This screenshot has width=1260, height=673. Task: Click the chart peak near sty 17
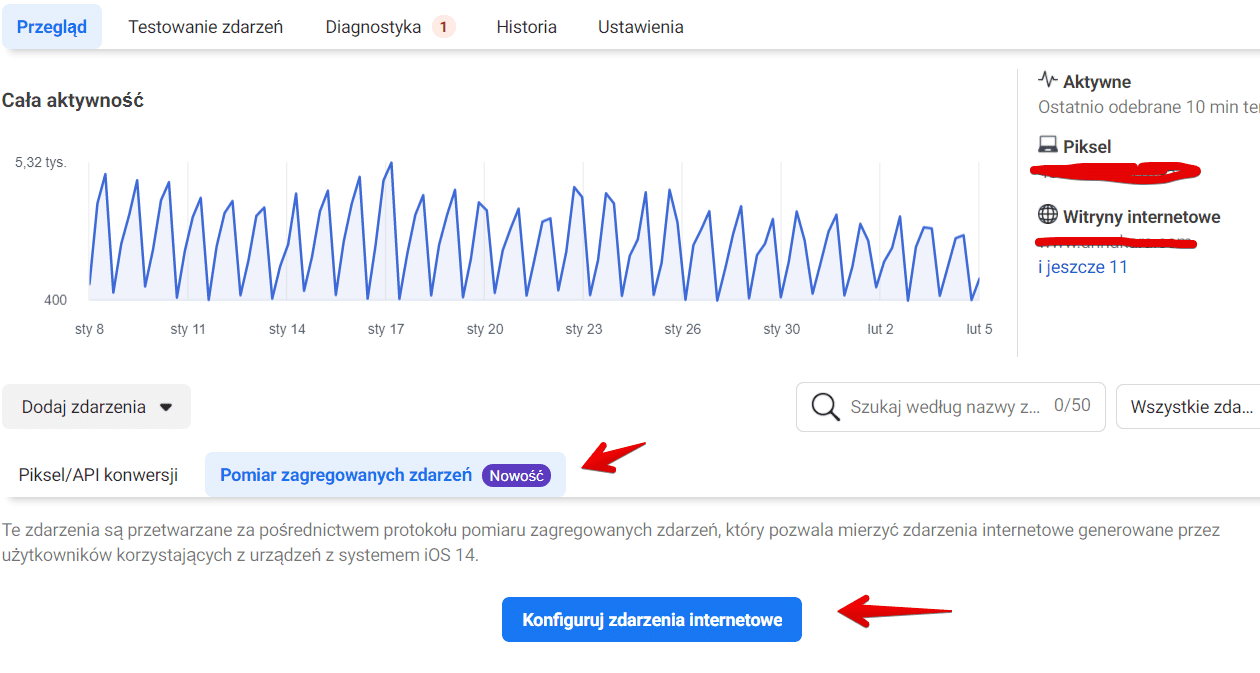point(390,164)
